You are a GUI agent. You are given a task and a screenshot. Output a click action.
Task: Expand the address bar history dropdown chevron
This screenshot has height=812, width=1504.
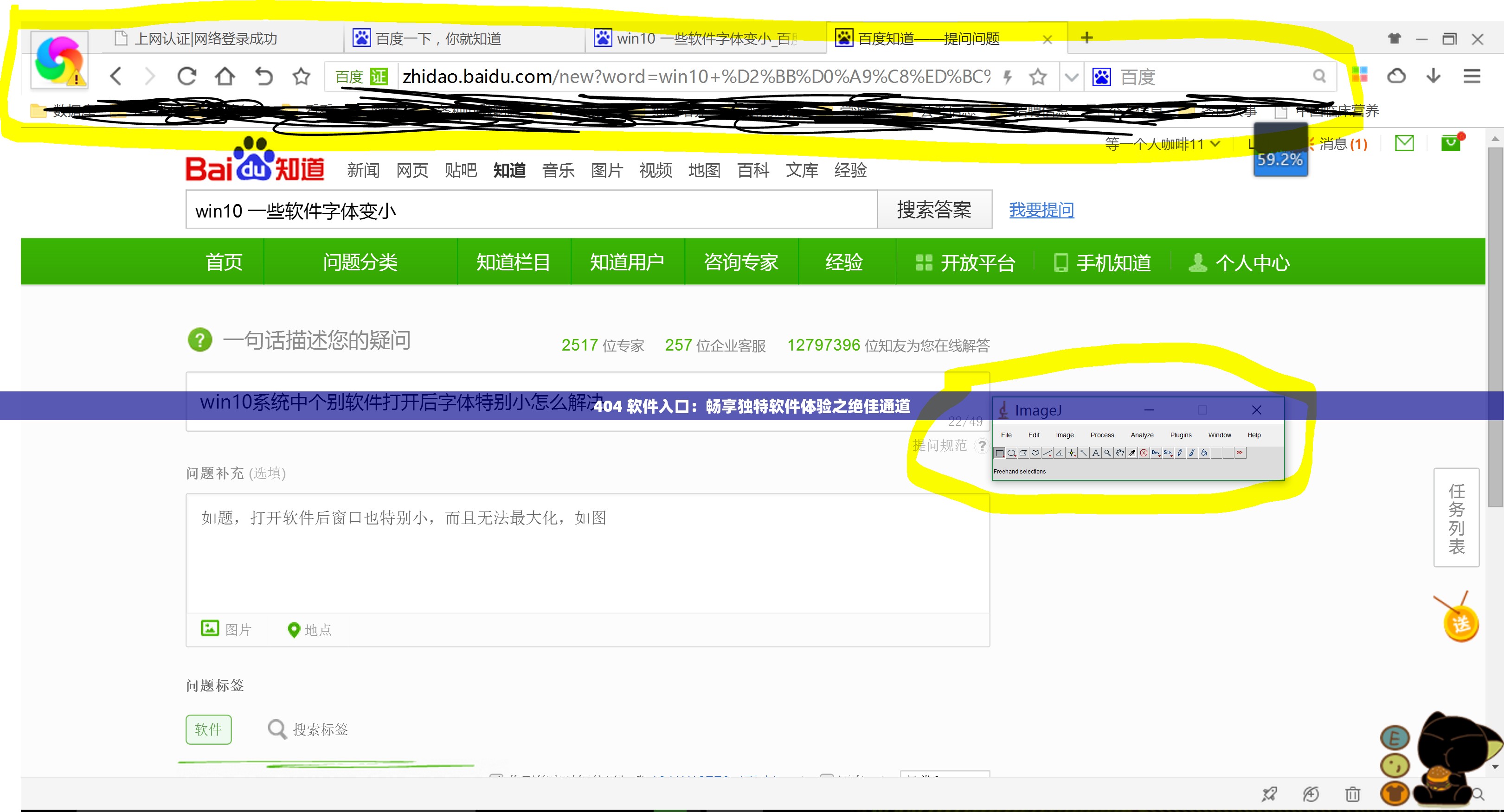pyautogui.click(x=1071, y=77)
